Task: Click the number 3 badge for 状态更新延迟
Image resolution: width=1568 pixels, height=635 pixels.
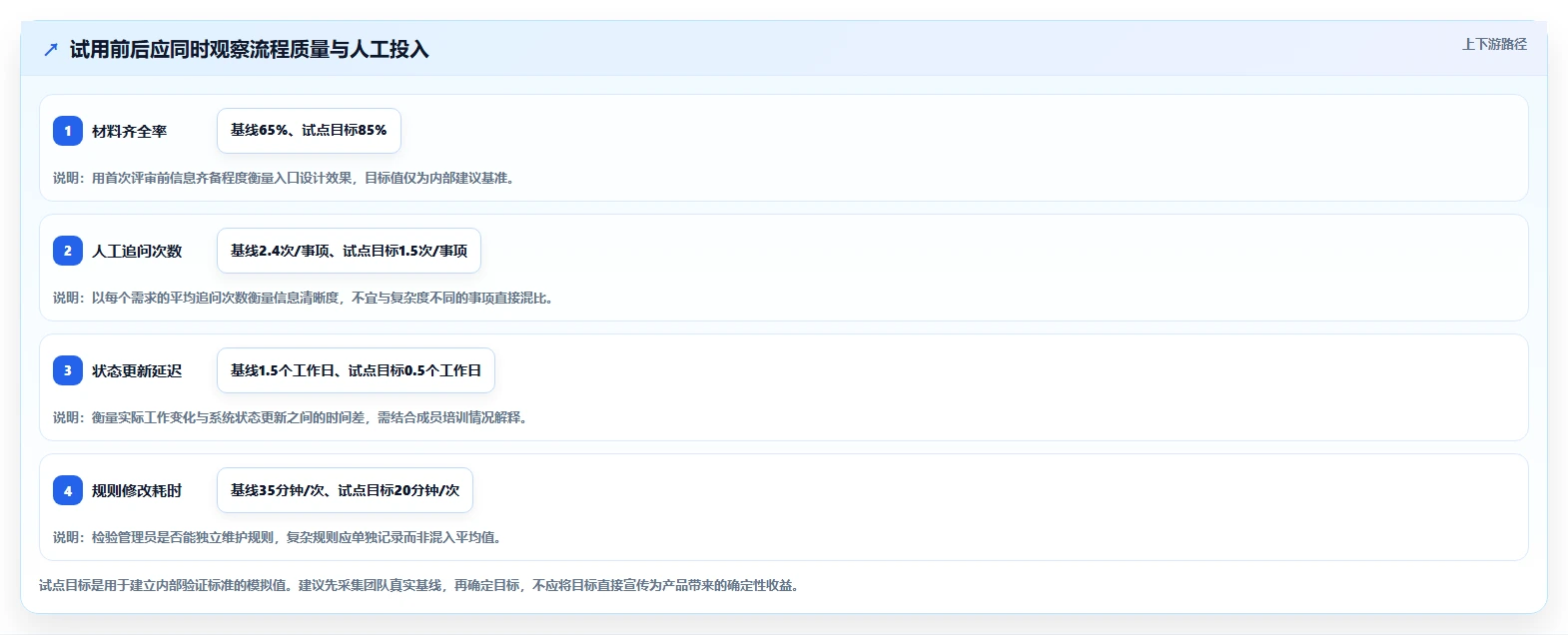Action: [x=68, y=370]
